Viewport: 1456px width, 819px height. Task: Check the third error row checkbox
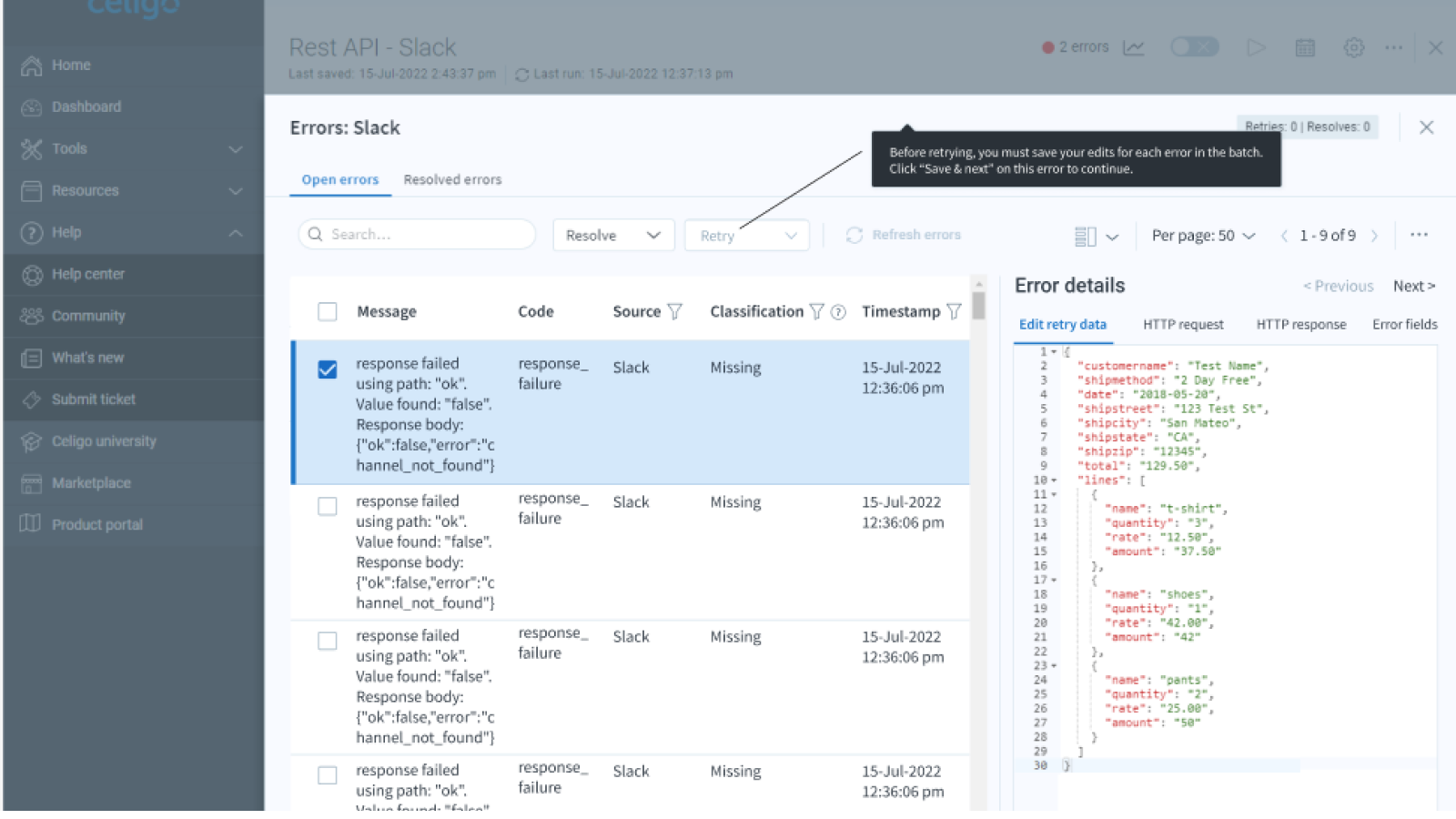(x=328, y=641)
